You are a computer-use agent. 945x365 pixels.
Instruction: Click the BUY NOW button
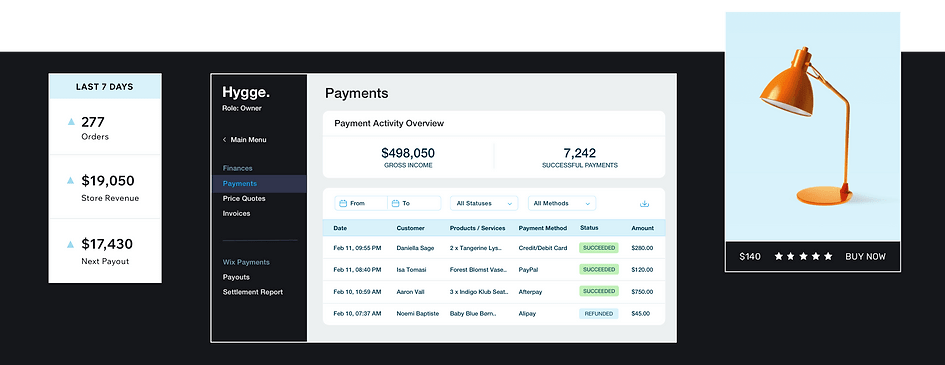865,257
